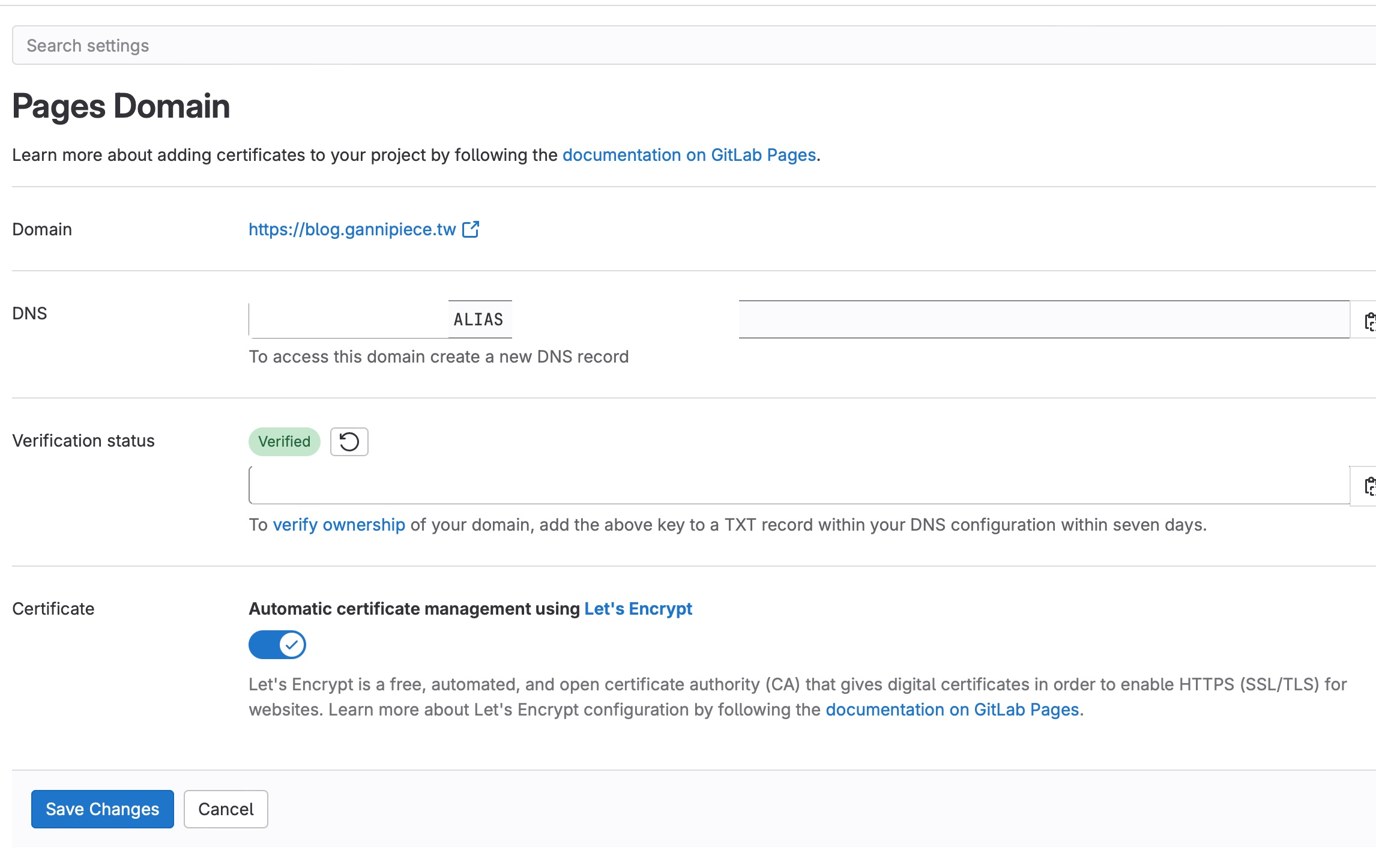Enable automatic certificate via Let's Encrypt switch

pyautogui.click(x=278, y=644)
